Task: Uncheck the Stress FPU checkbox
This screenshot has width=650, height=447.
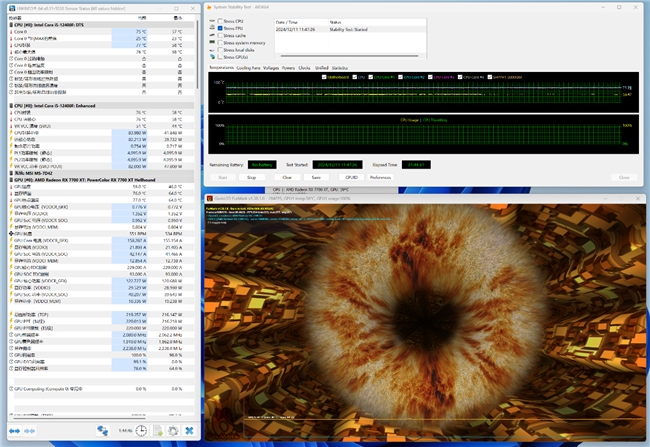Action: [x=220, y=28]
